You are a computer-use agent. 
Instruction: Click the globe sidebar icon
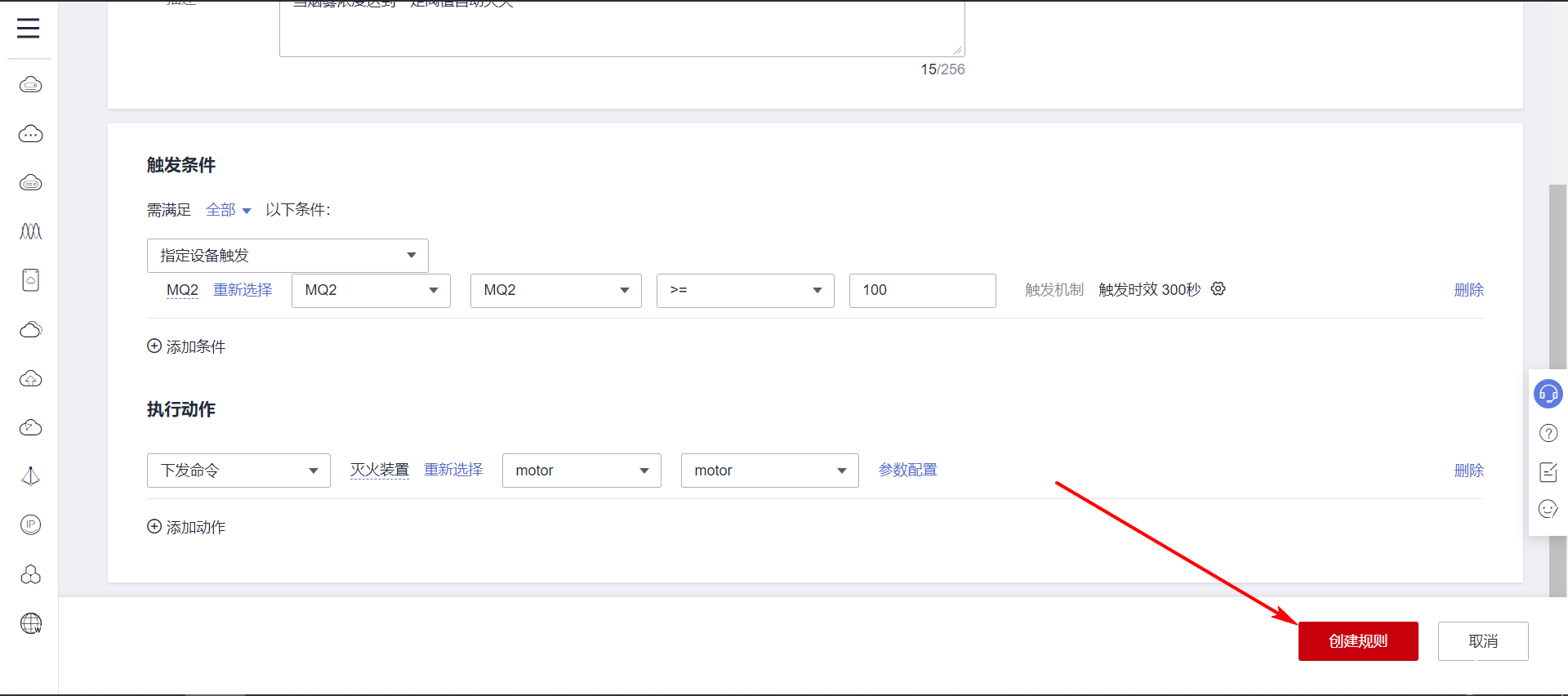31,623
